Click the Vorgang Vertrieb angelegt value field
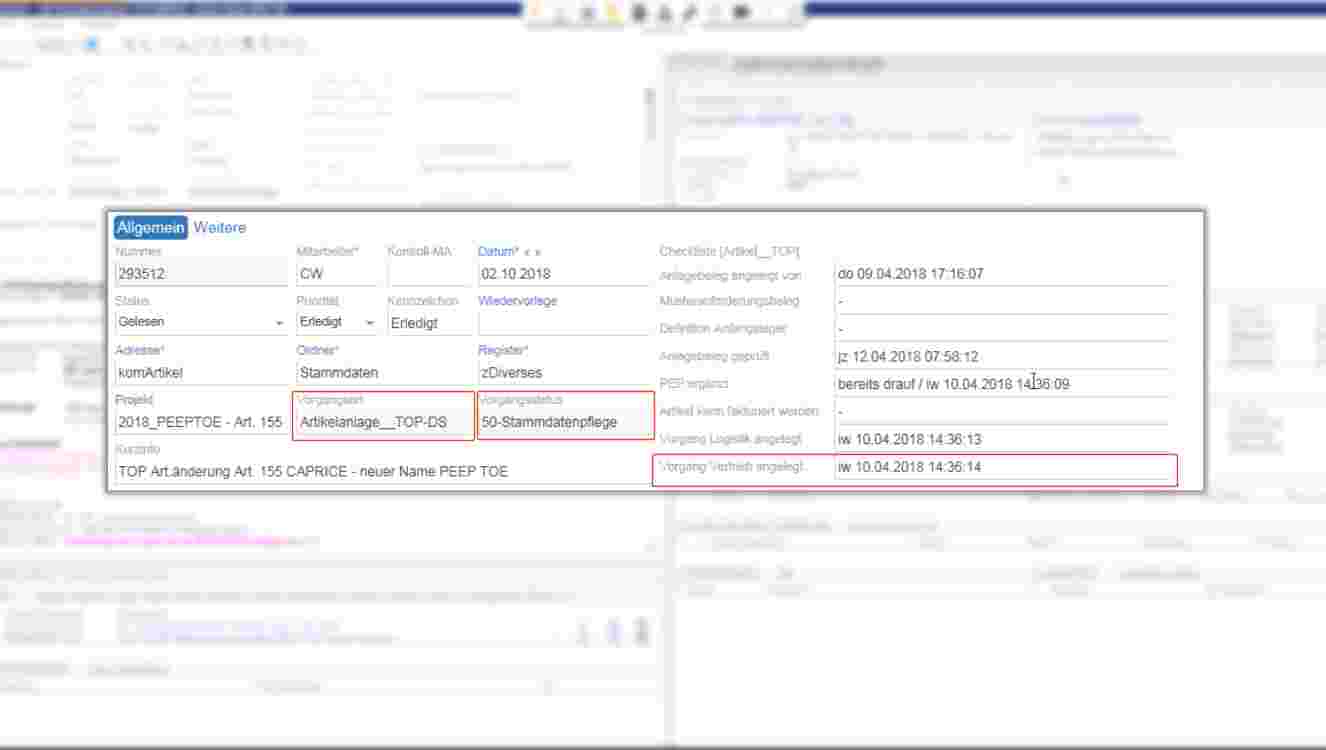This screenshot has height=750, width=1326. (1000, 467)
